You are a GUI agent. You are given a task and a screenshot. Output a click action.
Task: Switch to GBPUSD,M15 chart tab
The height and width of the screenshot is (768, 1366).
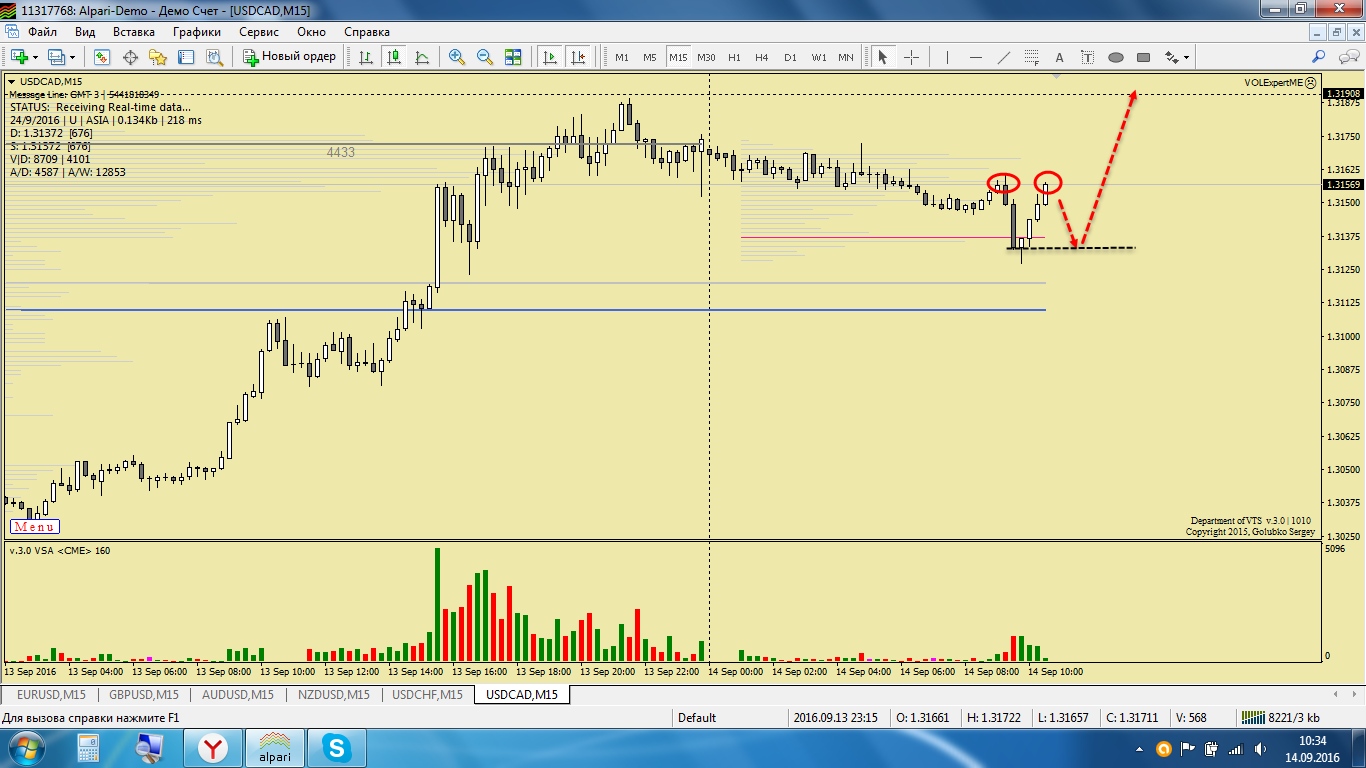click(144, 694)
